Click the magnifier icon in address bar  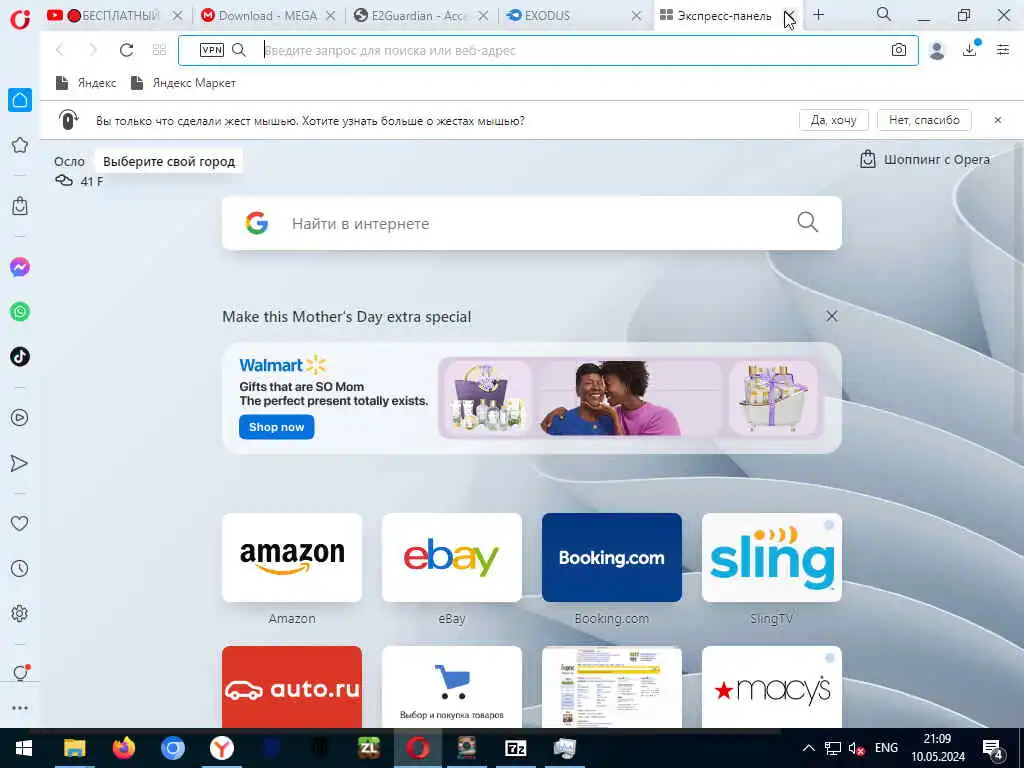click(x=239, y=50)
